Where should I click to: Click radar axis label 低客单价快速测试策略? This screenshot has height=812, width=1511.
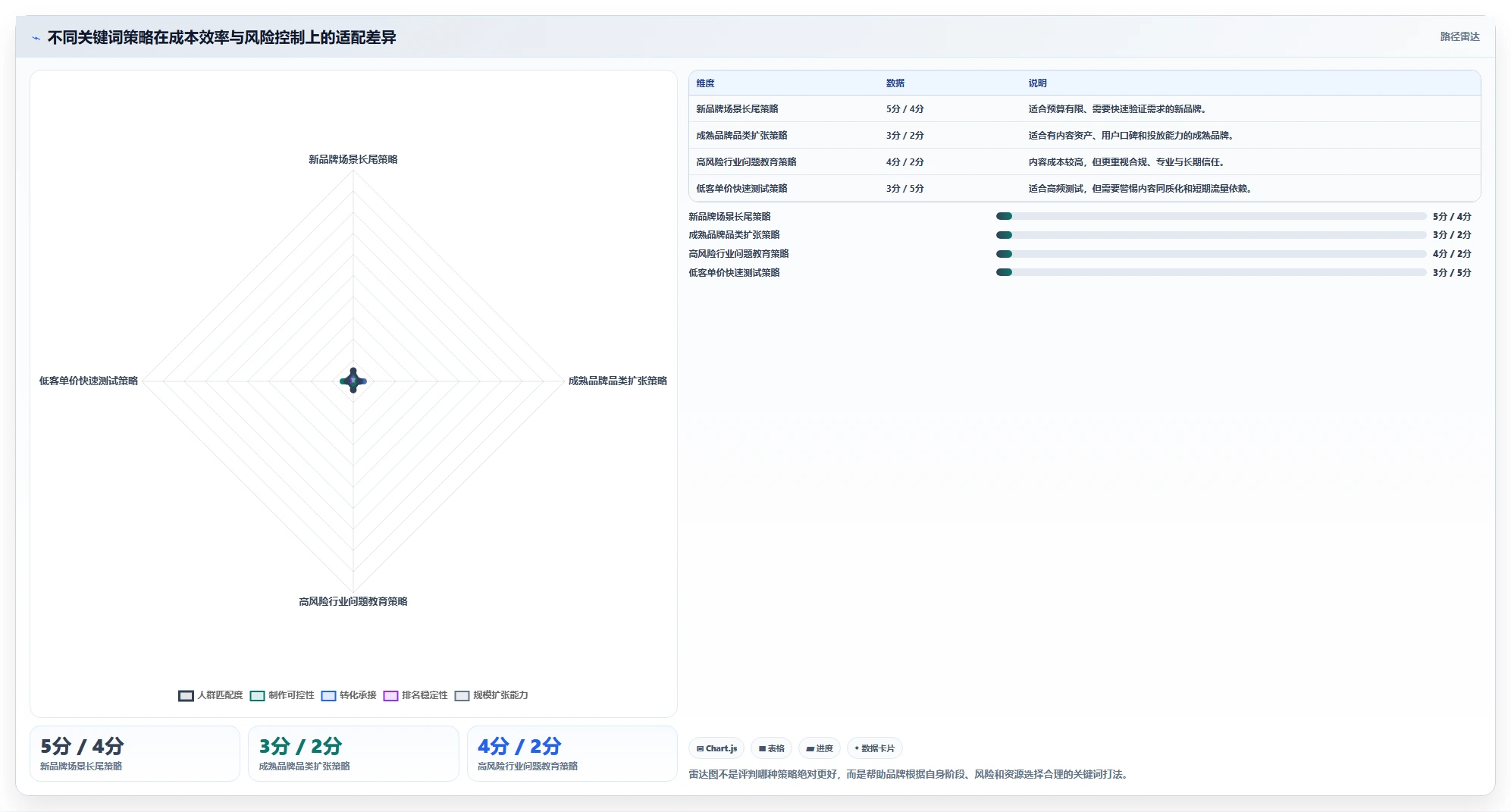click(89, 381)
